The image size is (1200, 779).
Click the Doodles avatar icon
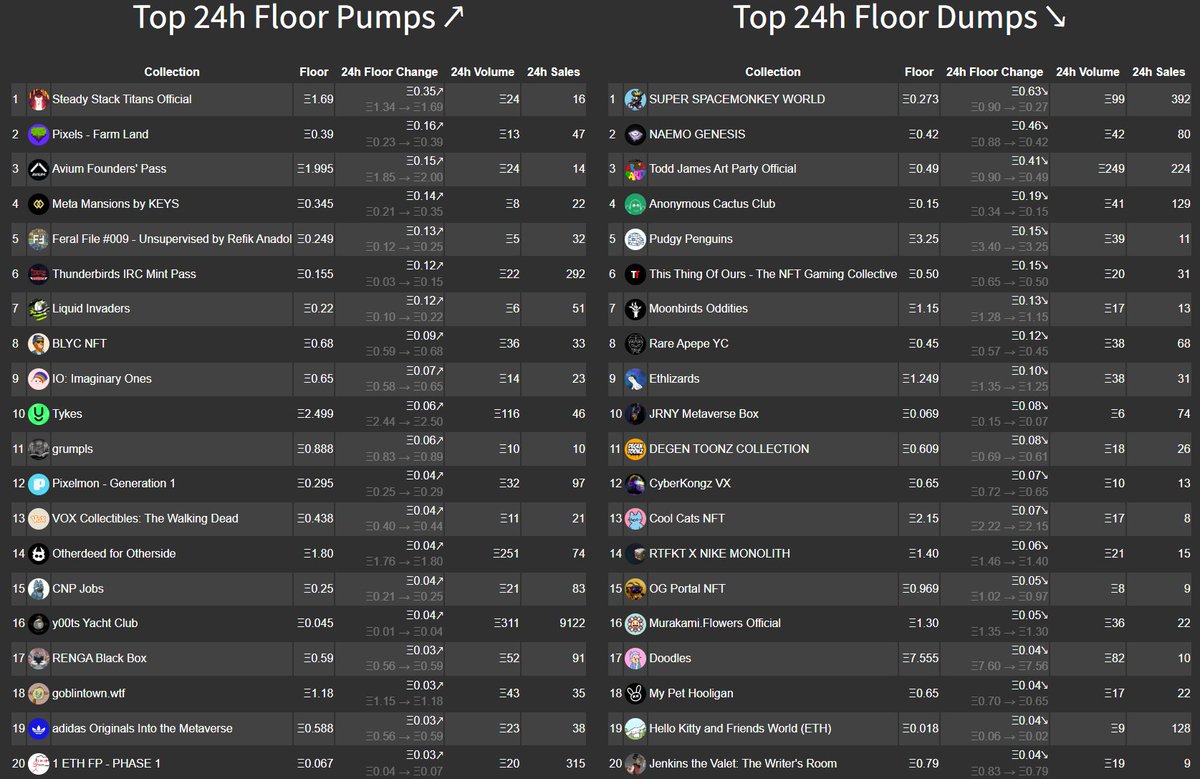[x=635, y=658]
